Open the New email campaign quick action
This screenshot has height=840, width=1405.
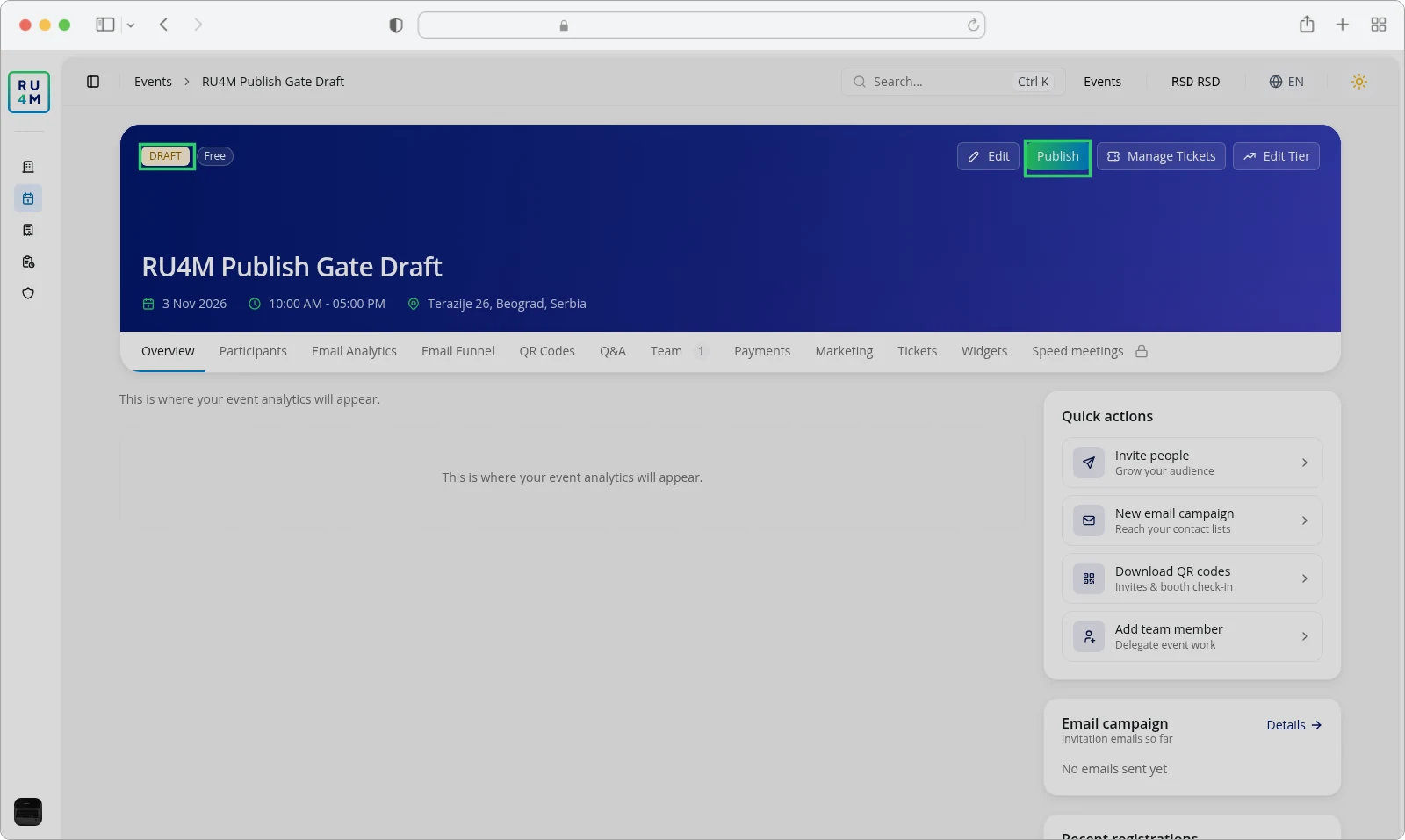(x=1192, y=521)
